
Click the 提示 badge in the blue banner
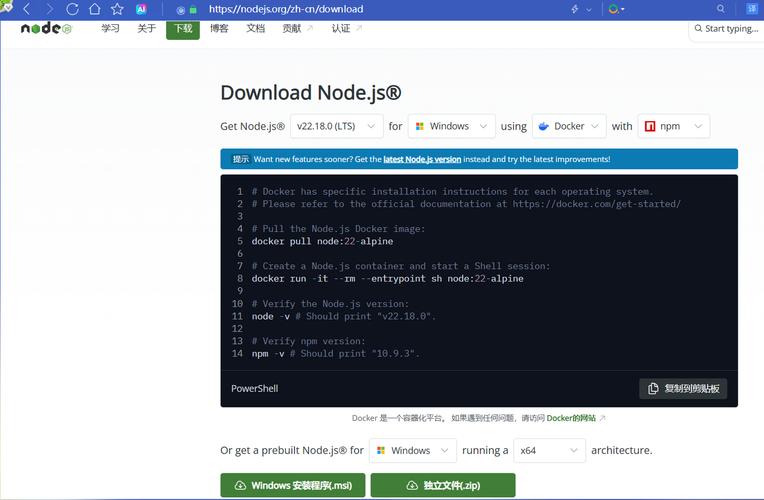[241, 159]
